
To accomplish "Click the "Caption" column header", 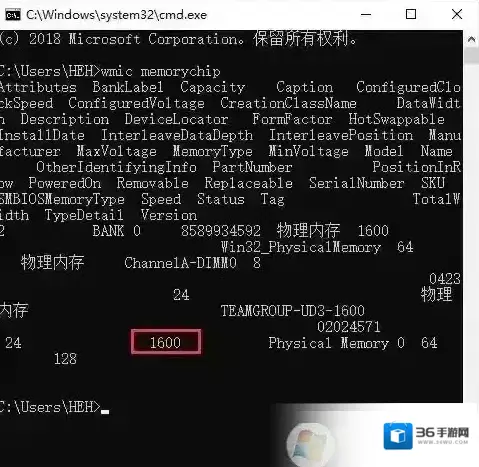I will coord(305,87).
